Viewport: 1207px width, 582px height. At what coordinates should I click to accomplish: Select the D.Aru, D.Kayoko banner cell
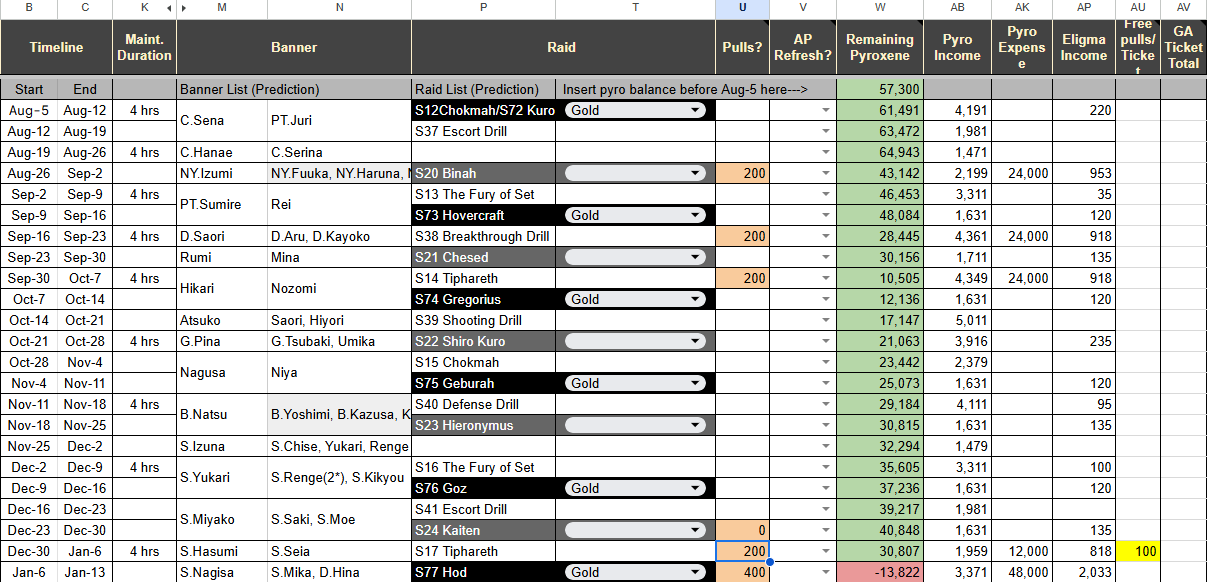(x=339, y=236)
